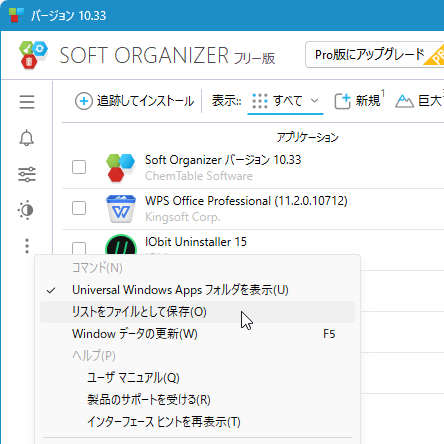This screenshot has width=444, height=444.
Task: Select the Soft Organizer バージョン 10.33 row text
Action: [x=223, y=160]
